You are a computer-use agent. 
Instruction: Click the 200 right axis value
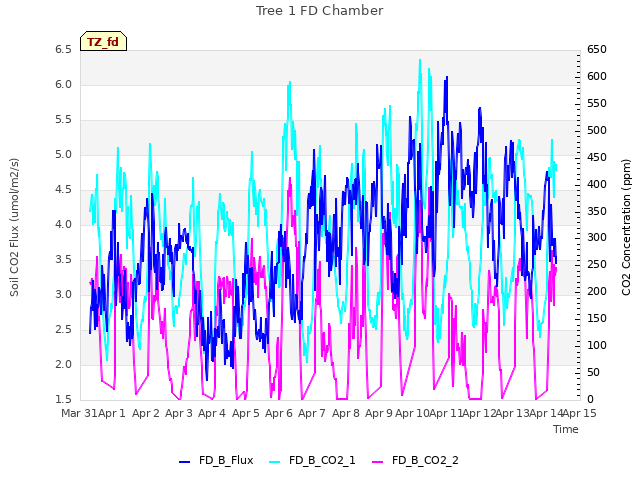597,291
